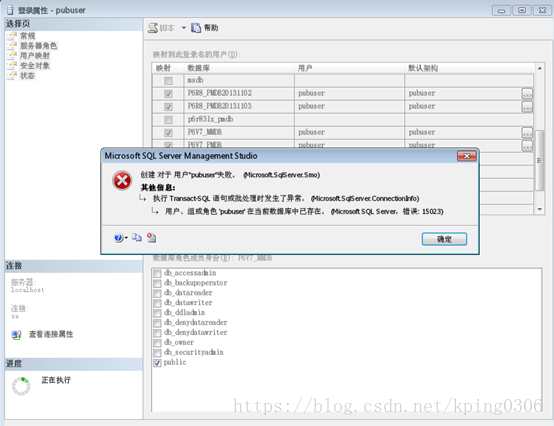Check the db_datawriter role
The image size is (554, 426).
157,303
